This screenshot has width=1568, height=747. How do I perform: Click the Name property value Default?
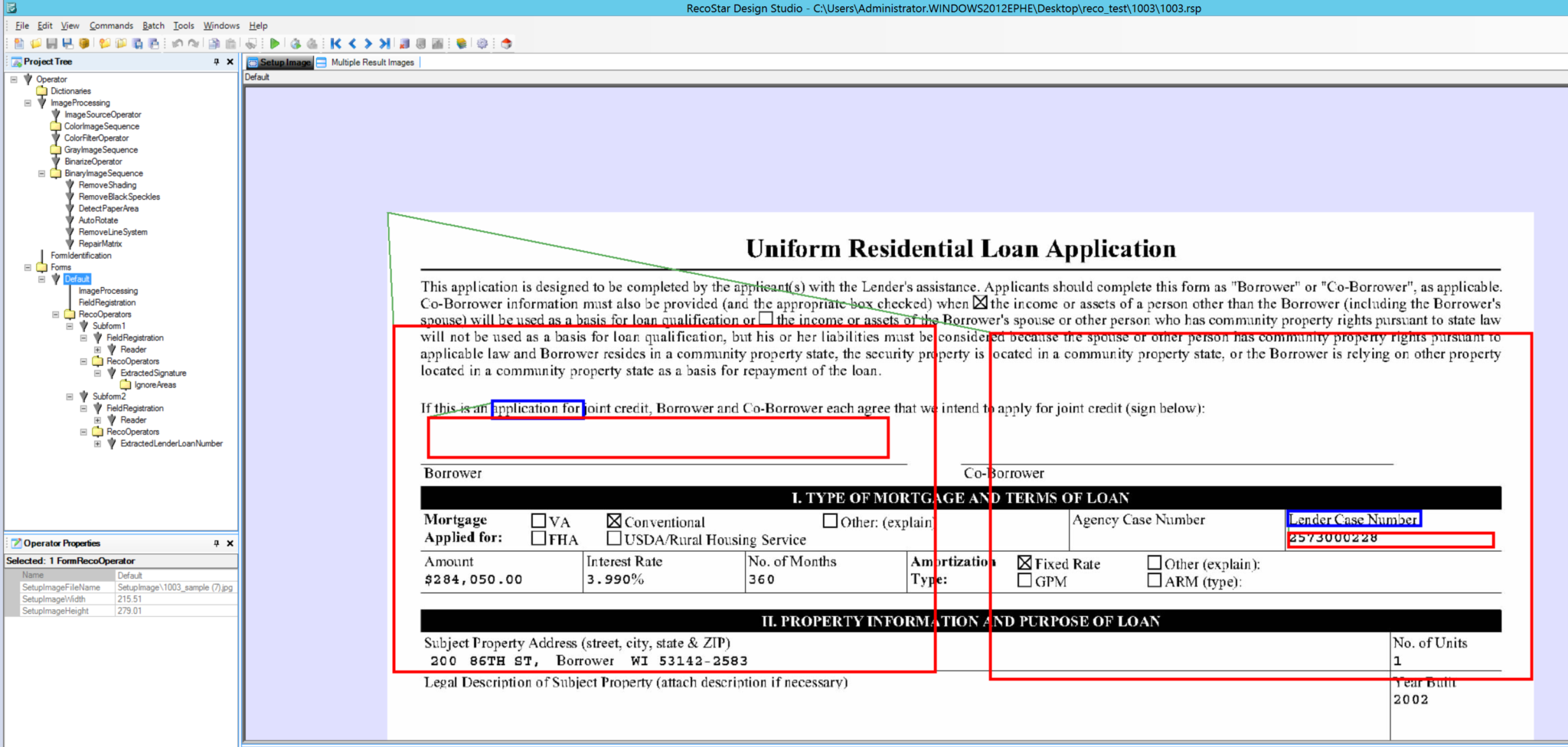(x=176, y=576)
